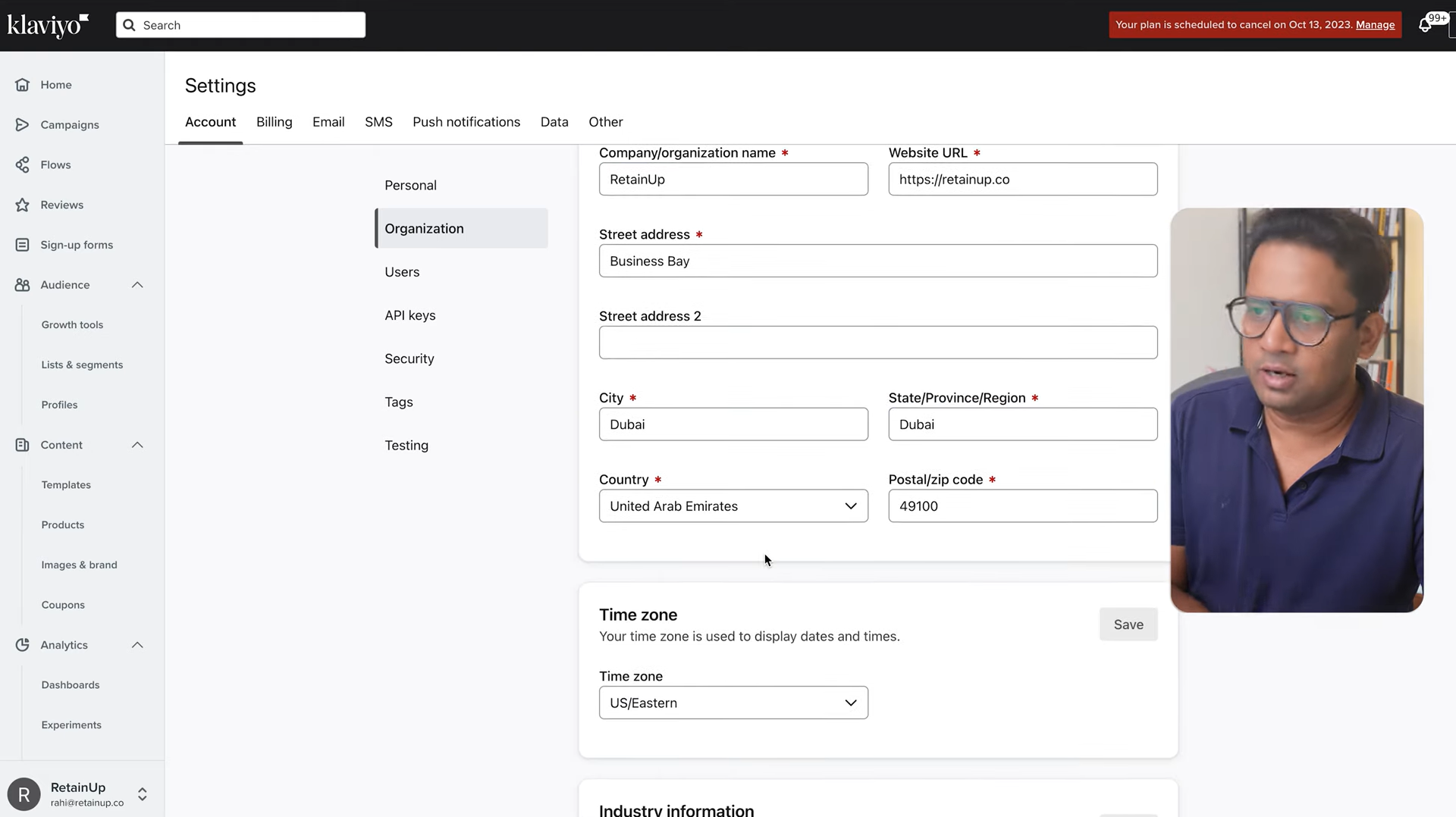
Task: Open Growth tools in sidebar
Action: (x=72, y=324)
